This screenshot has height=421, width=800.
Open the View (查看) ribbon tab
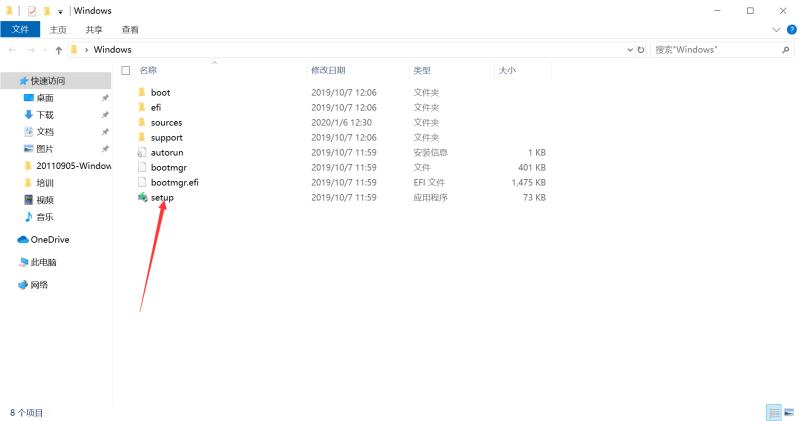130,30
